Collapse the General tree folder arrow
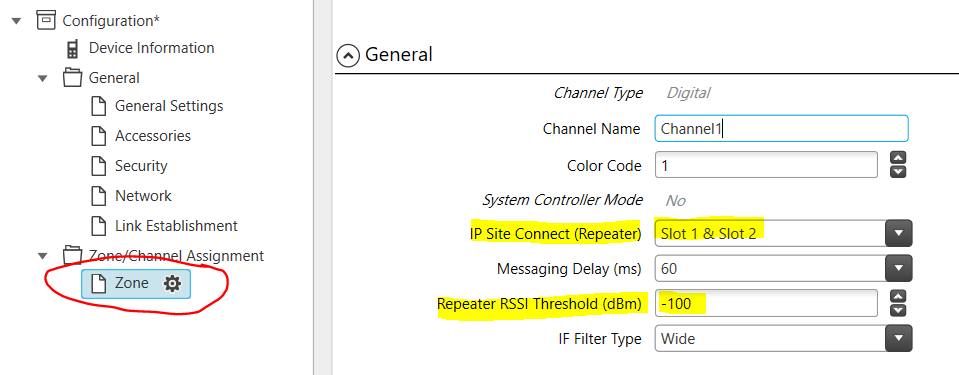The height and width of the screenshot is (375, 959). [42, 78]
